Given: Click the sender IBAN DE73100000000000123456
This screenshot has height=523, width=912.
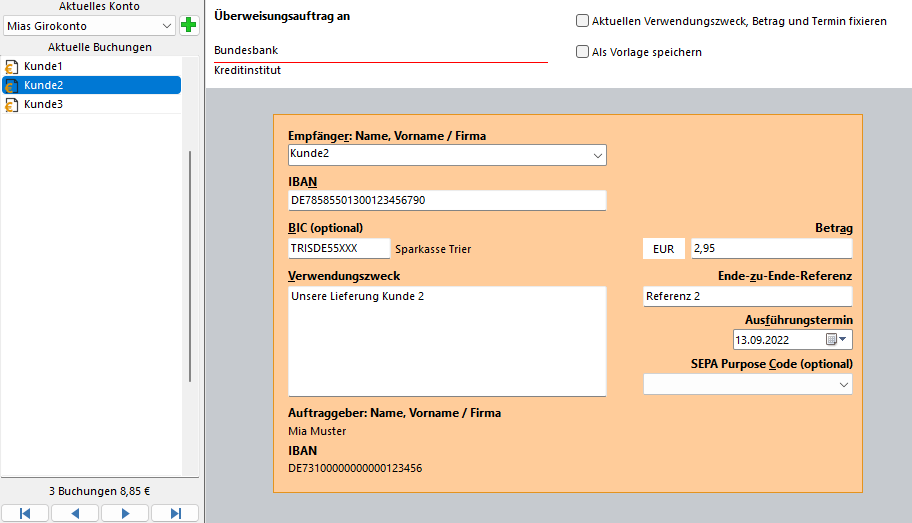Looking at the screenshot, I should tap(355, 468).
